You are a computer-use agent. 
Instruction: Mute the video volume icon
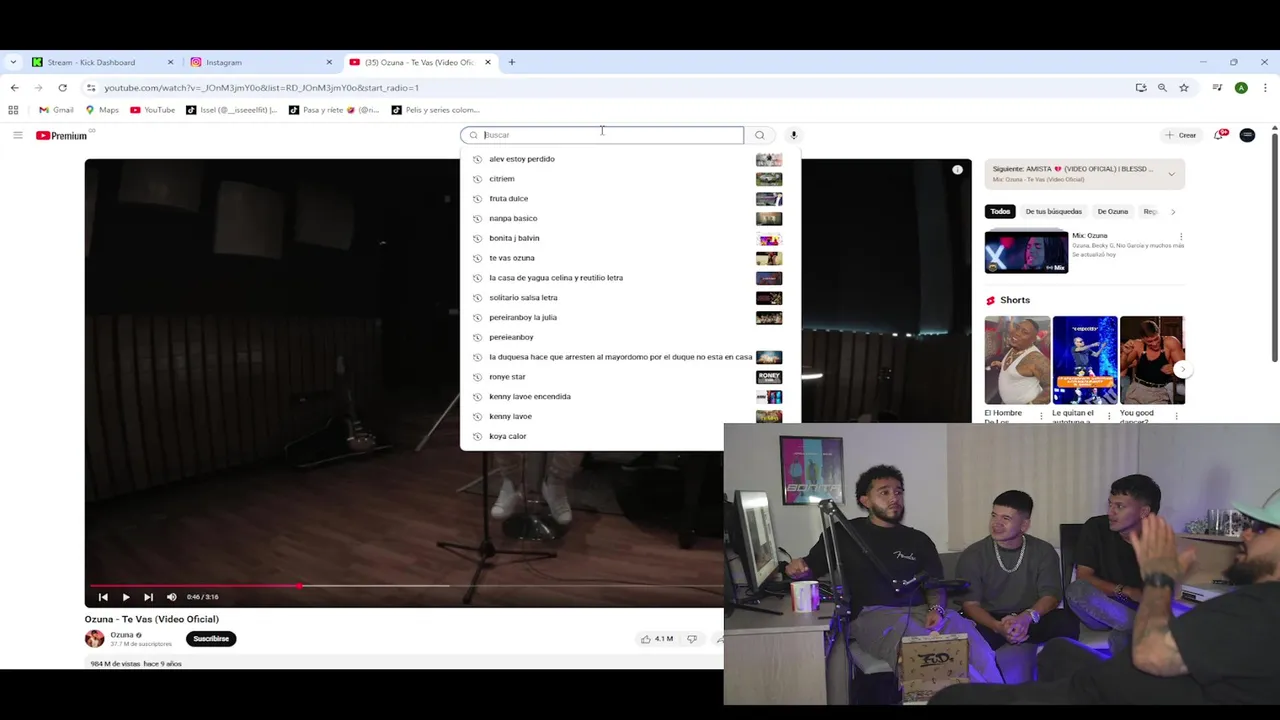pos(171,597)
